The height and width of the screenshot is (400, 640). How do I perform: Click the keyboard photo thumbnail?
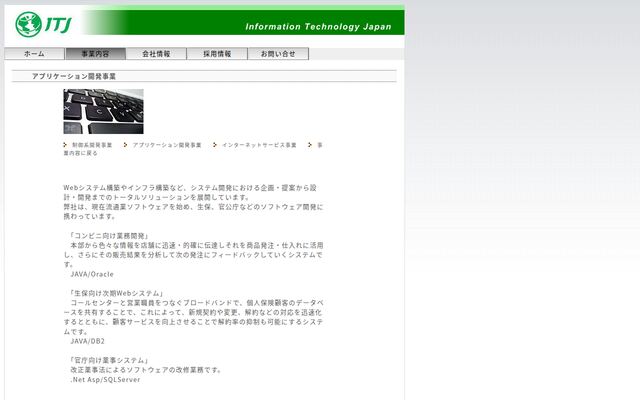click(103, 111)
